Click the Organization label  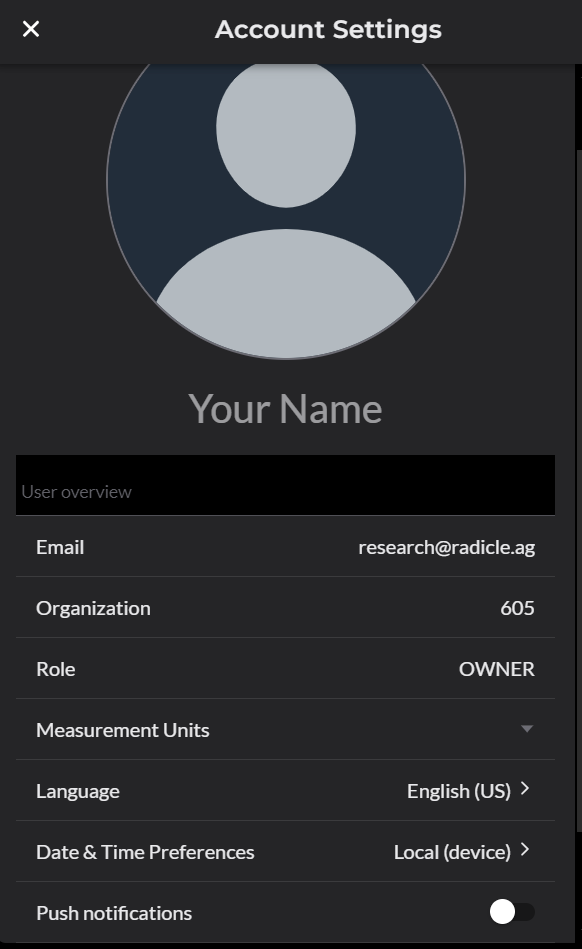click(93, 608)
